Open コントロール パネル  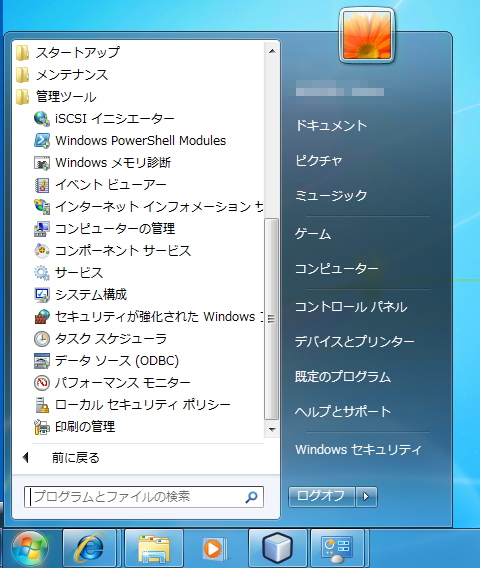coord(351,307)
